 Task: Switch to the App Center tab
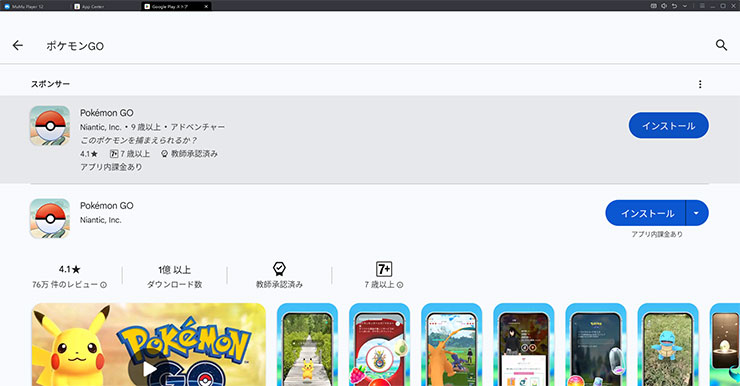point(90,7)
